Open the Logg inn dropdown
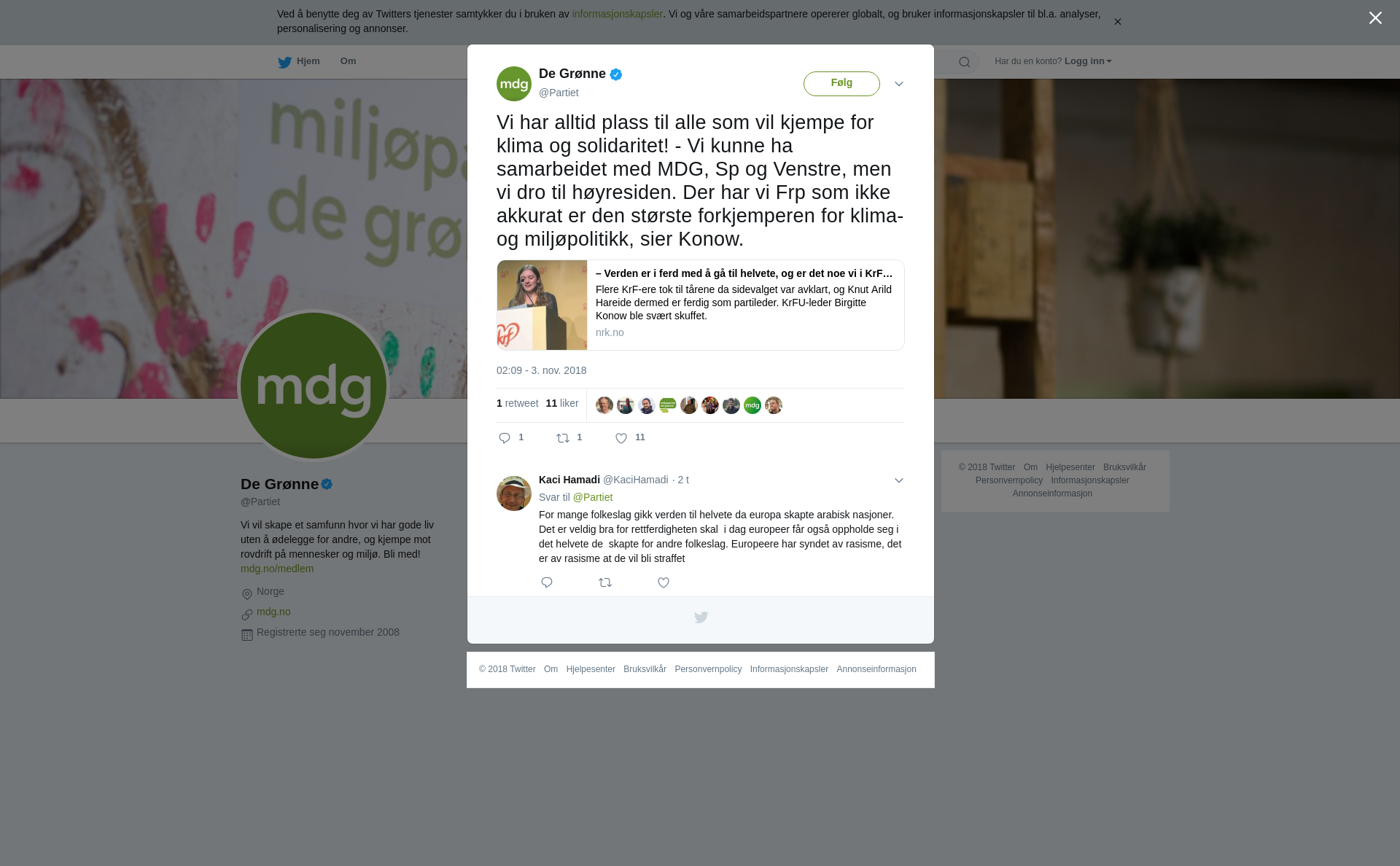 1088,61
